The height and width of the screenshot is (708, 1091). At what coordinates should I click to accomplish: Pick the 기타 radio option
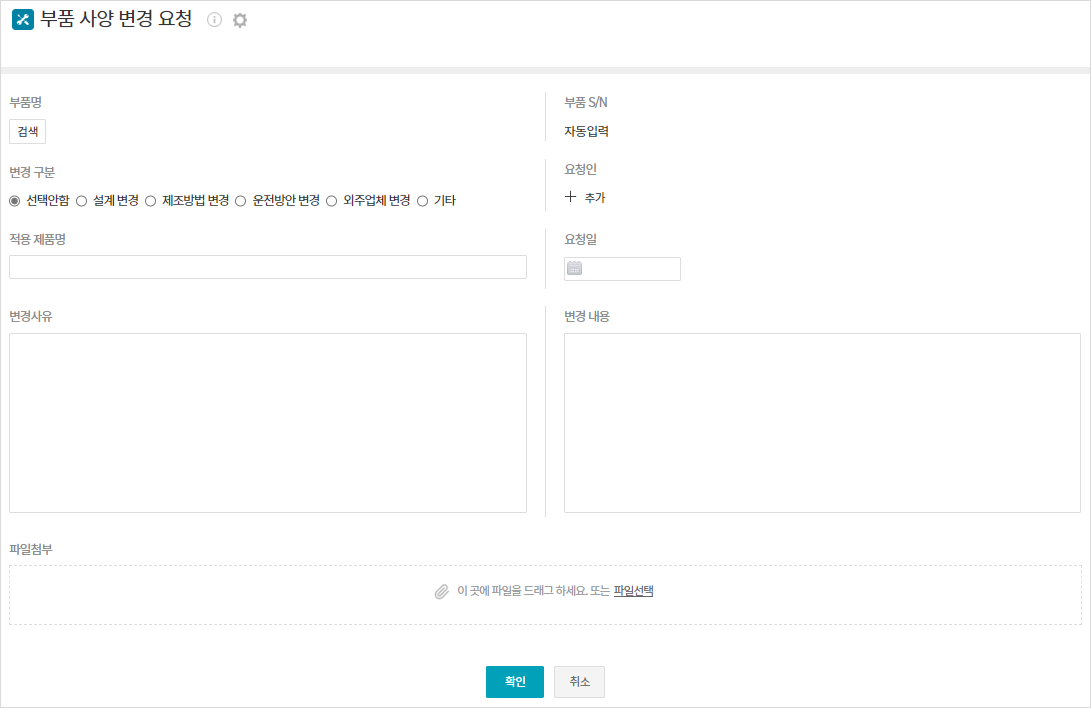(x=422, y=201)
